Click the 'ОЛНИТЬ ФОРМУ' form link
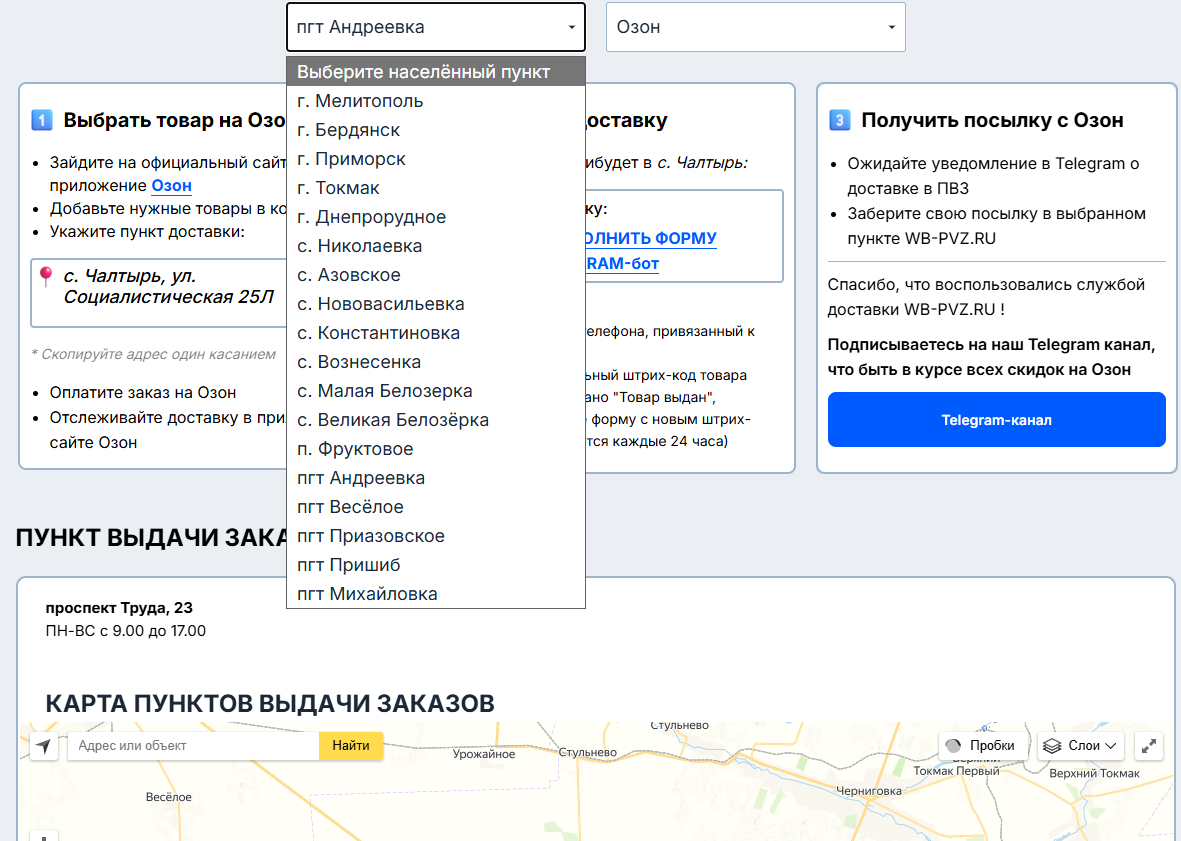The height and width of the screenshot is (841, 1181). (x=651, y=239)
